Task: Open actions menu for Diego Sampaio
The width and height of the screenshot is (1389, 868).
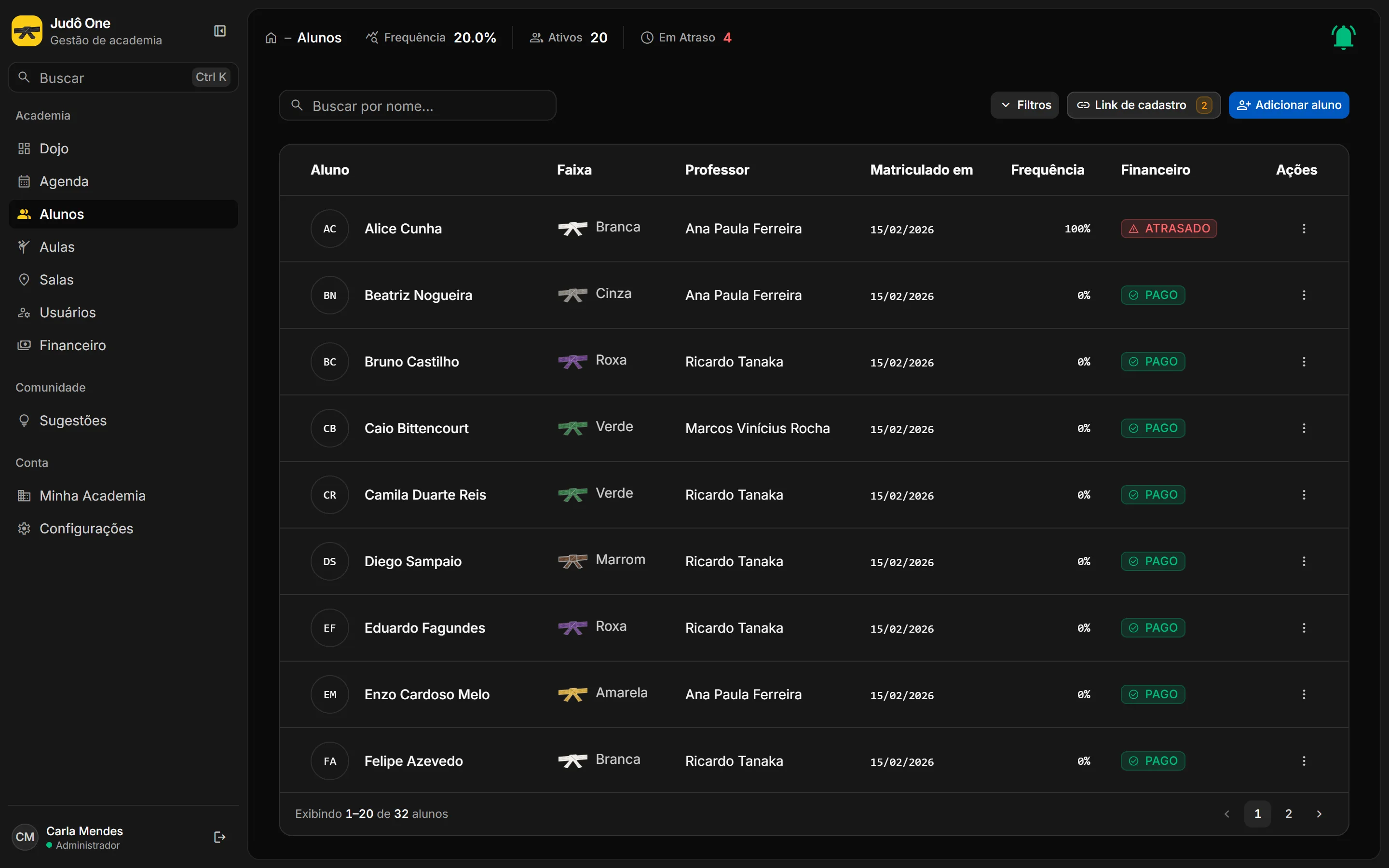Action: [x=1304, y=561]
